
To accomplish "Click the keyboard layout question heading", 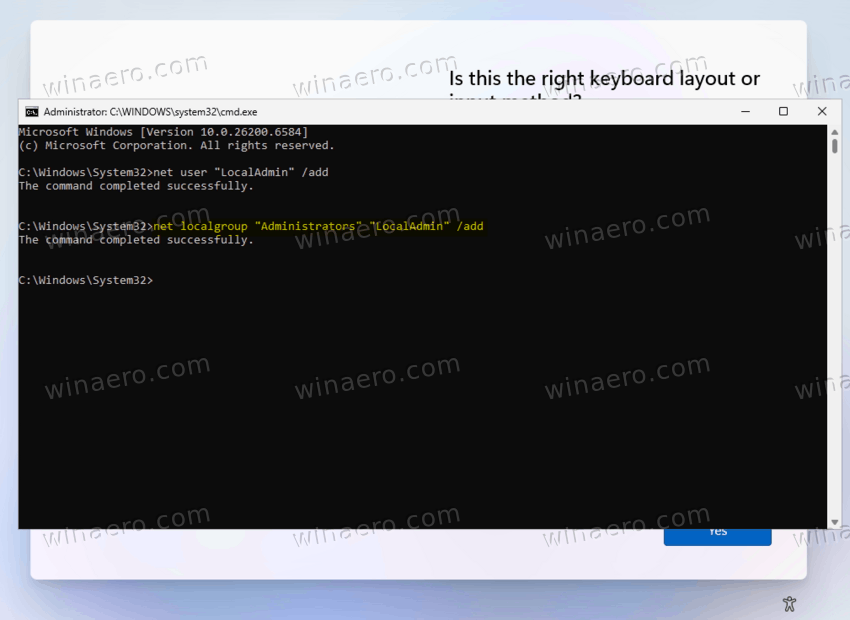I will tap(604, 79).
